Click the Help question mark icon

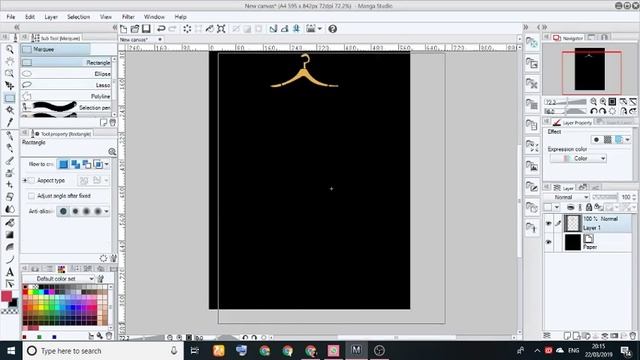click(x=333, y=29)
